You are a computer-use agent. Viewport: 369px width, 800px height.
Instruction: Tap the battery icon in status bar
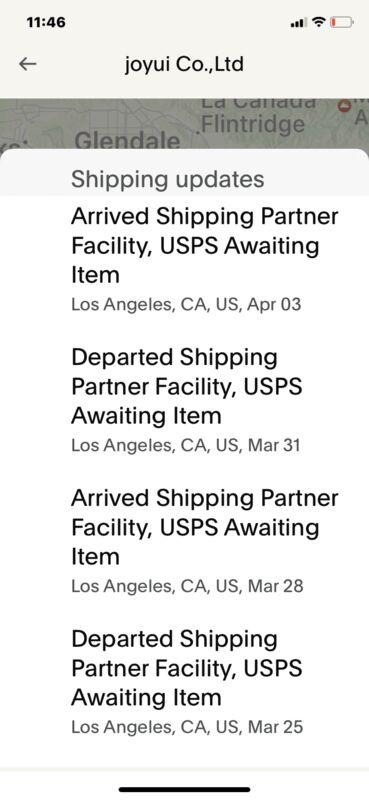(341, 22)
